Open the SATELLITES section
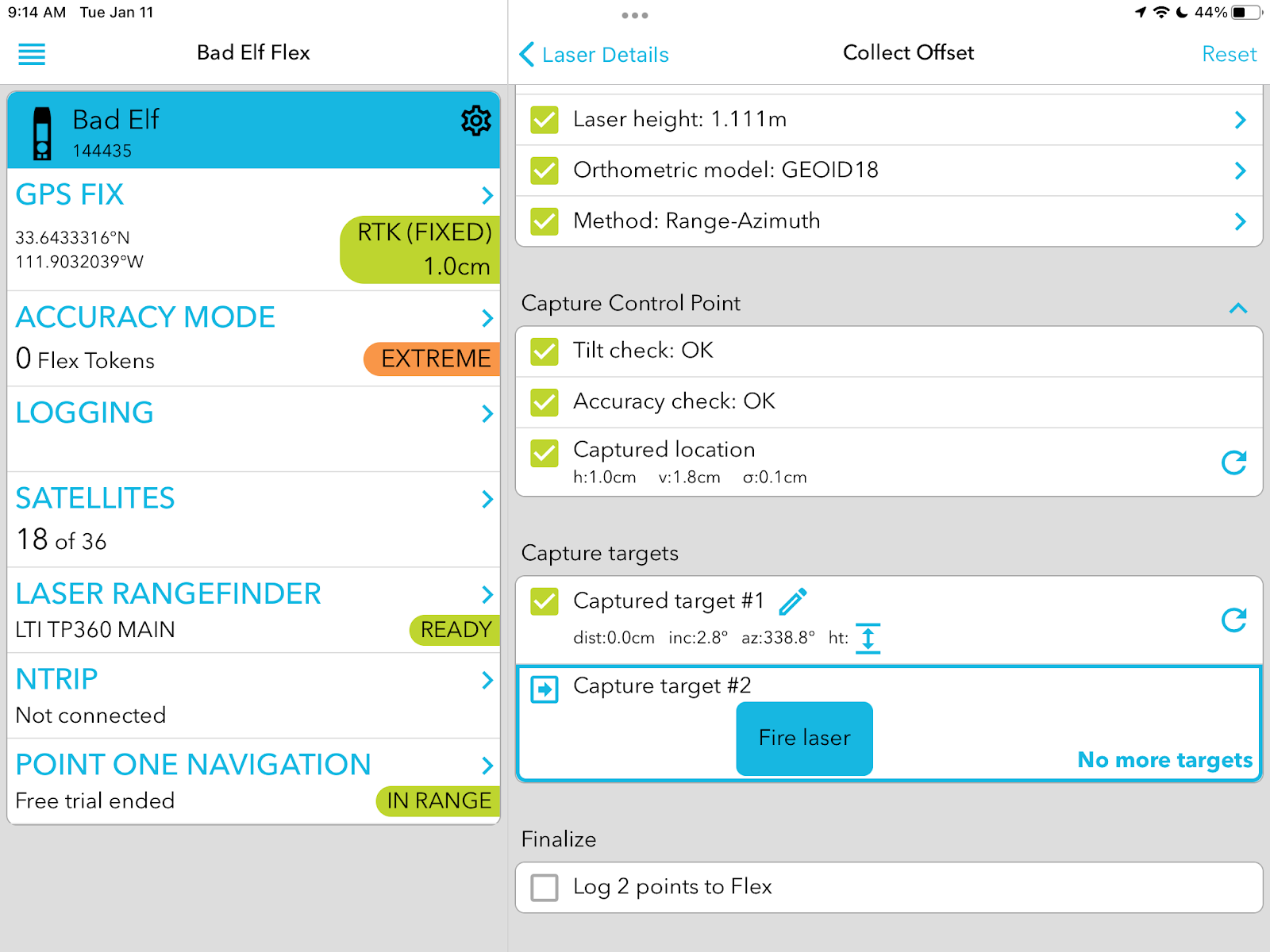The height and width of the screenshot is (952, 1270). click(x=254, y=520)
